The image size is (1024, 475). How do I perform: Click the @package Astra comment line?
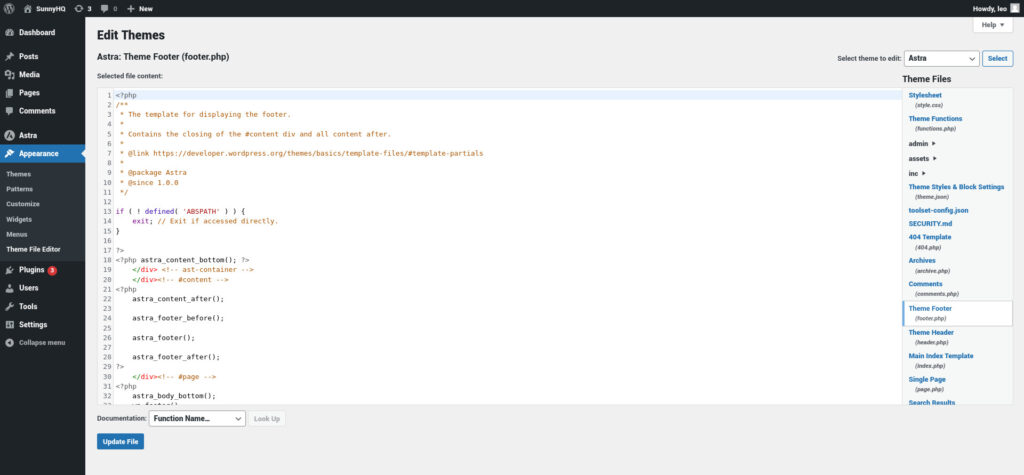pos(153,172)
